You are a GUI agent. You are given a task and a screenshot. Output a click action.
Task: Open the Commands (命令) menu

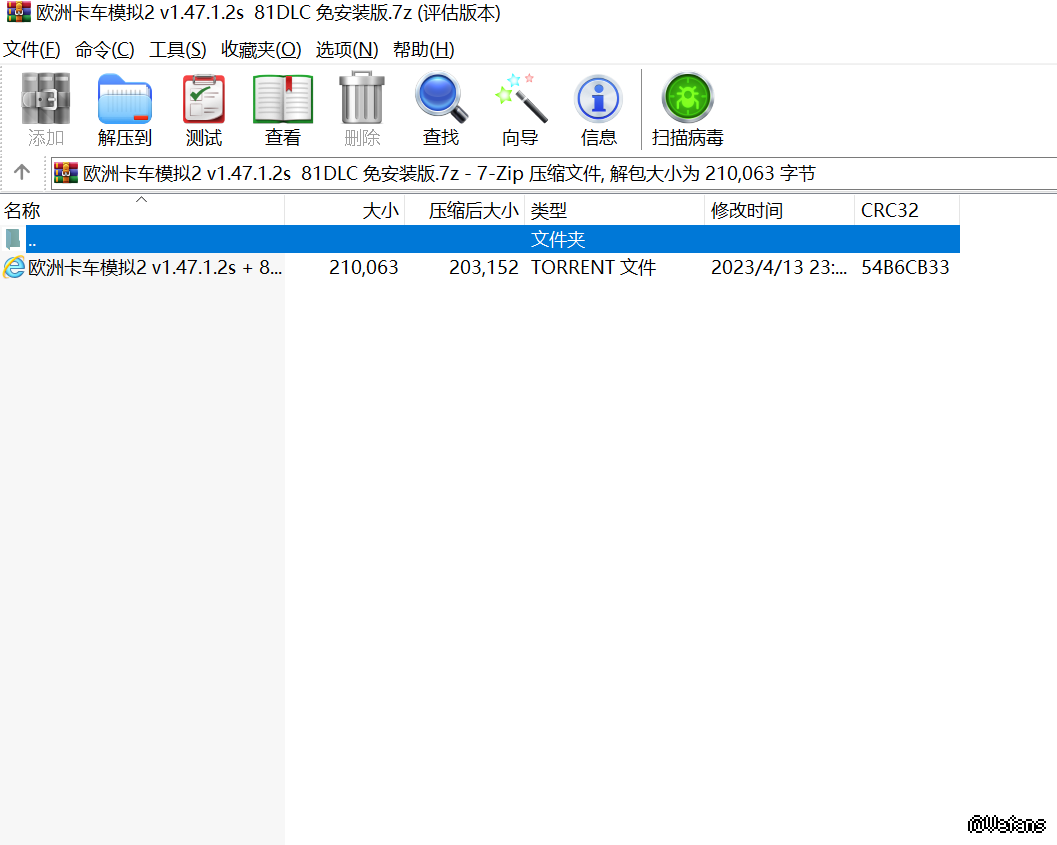(x=105, y=49)
